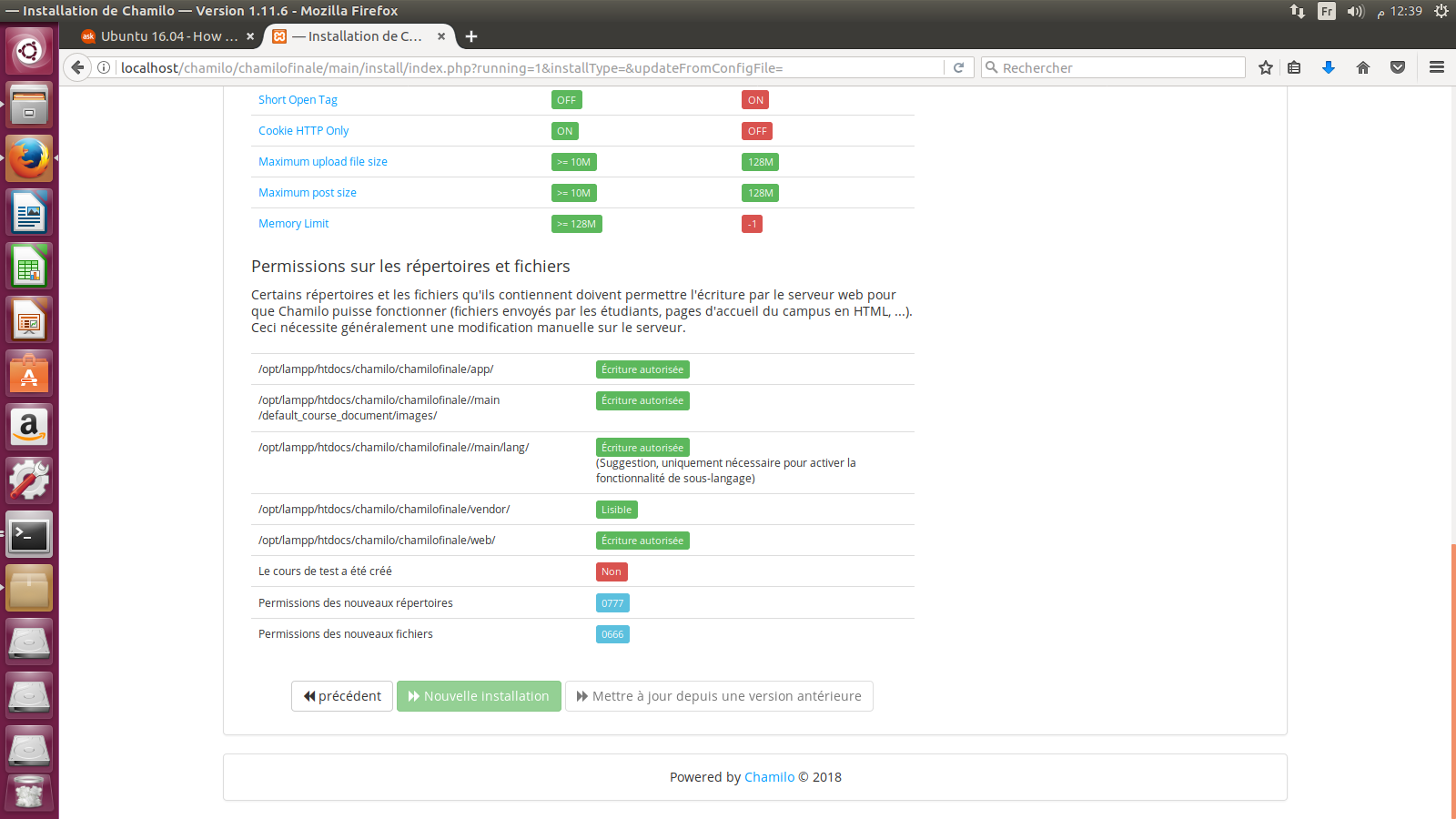Click the Firefox back arrow button
This screenshot has height=819, width=1456.
[77, 67]
